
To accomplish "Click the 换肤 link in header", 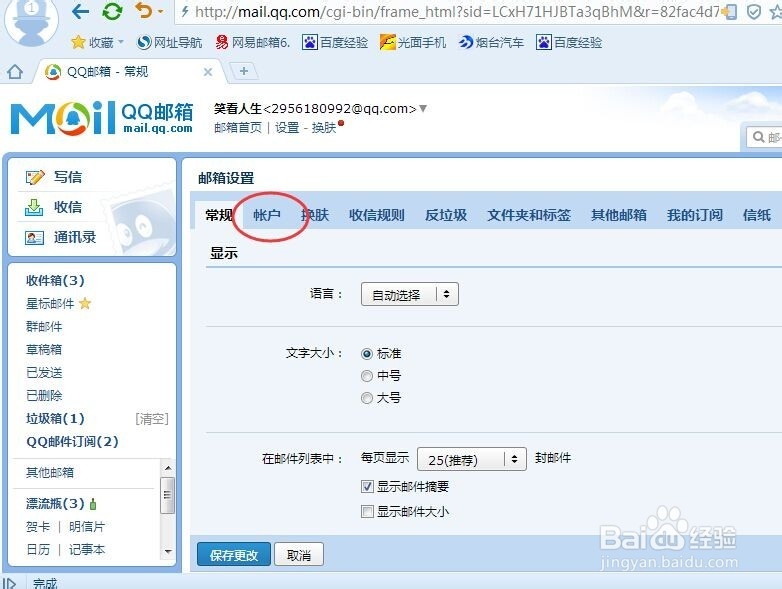I will pos(324,128).
